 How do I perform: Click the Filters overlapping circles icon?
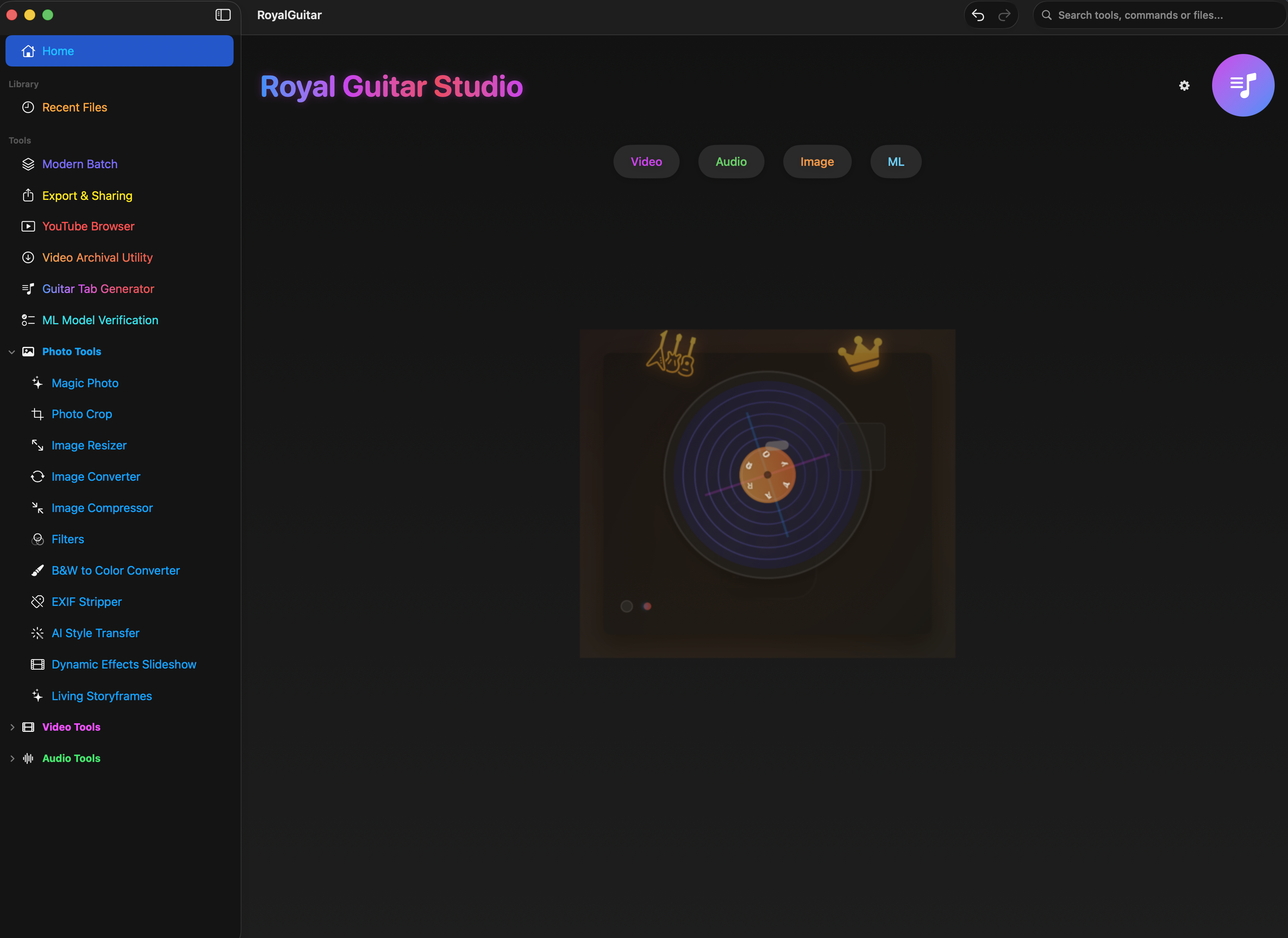coord(38,539)
